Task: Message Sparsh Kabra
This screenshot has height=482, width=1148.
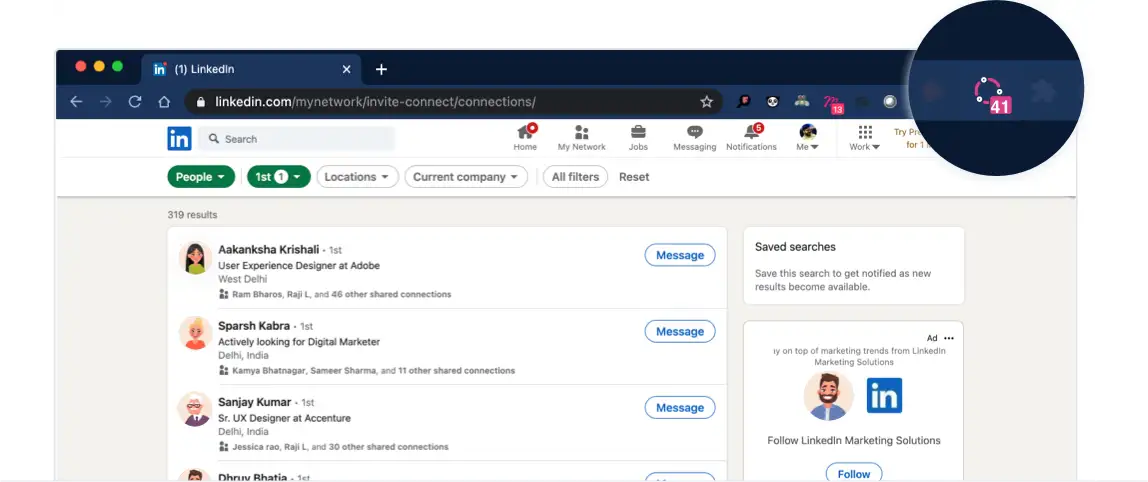Action: (x=680, y=331)
